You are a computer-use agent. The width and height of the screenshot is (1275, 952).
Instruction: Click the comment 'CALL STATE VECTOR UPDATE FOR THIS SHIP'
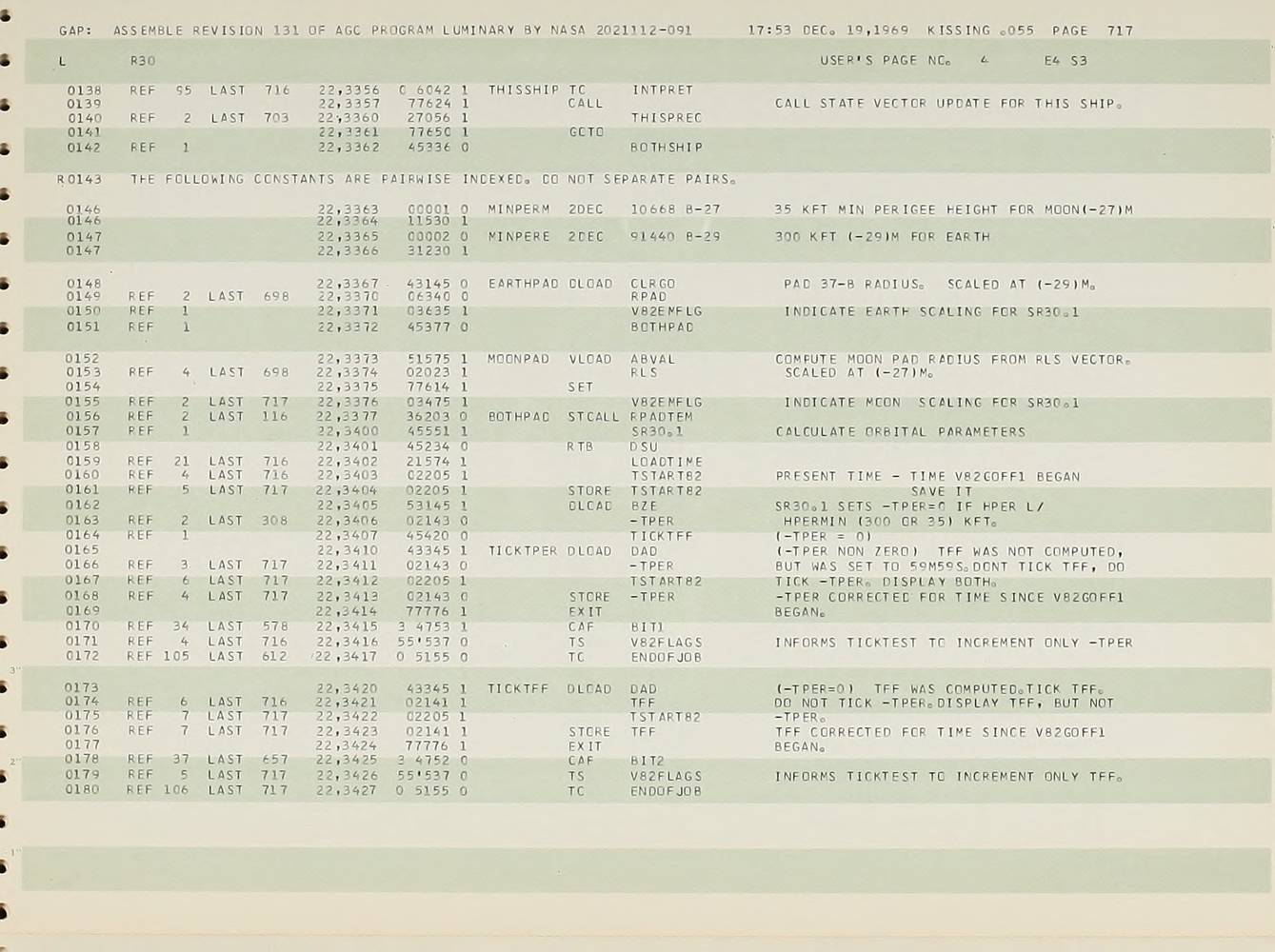(x=948, y=104)
